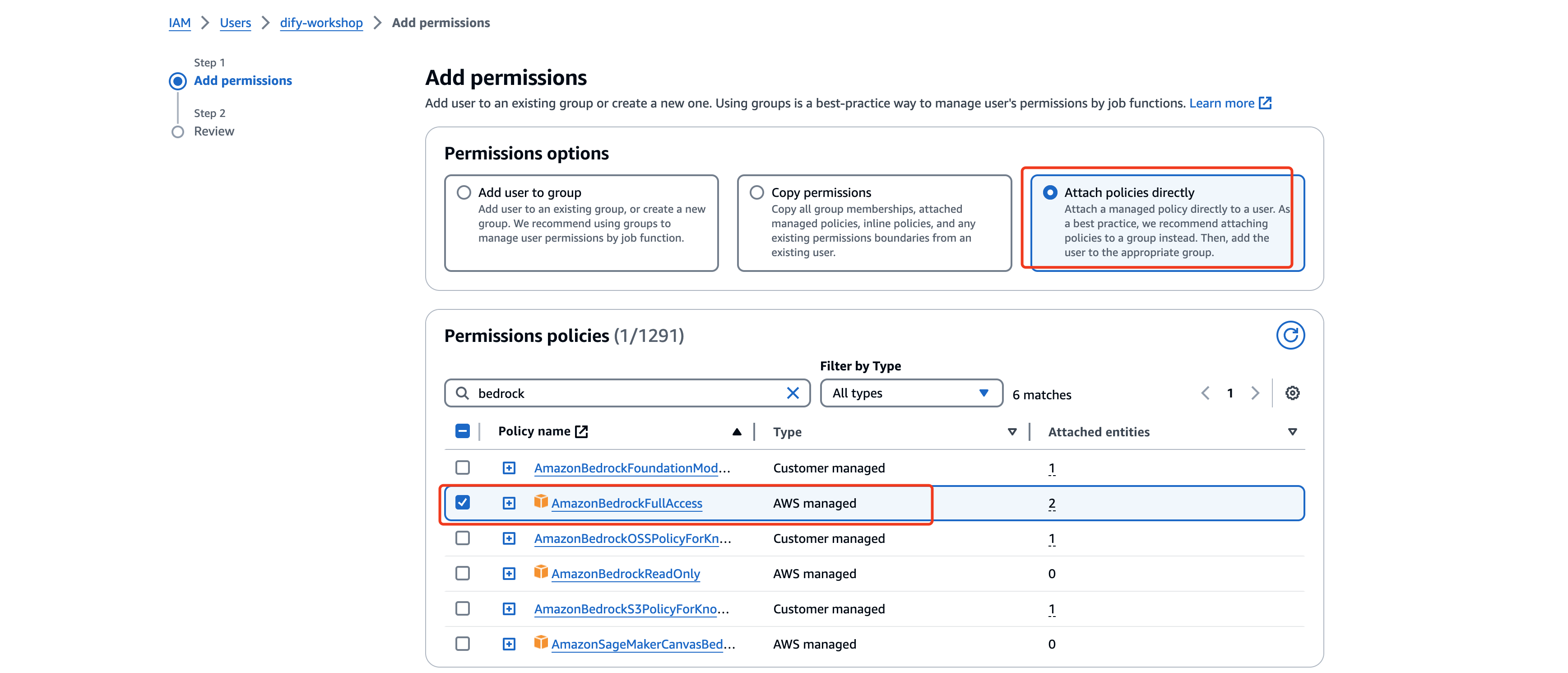The height and width of the screenshot is (673, 1568).
Task: Open the Filter by Type dropdown
Action: click(911, 393)
